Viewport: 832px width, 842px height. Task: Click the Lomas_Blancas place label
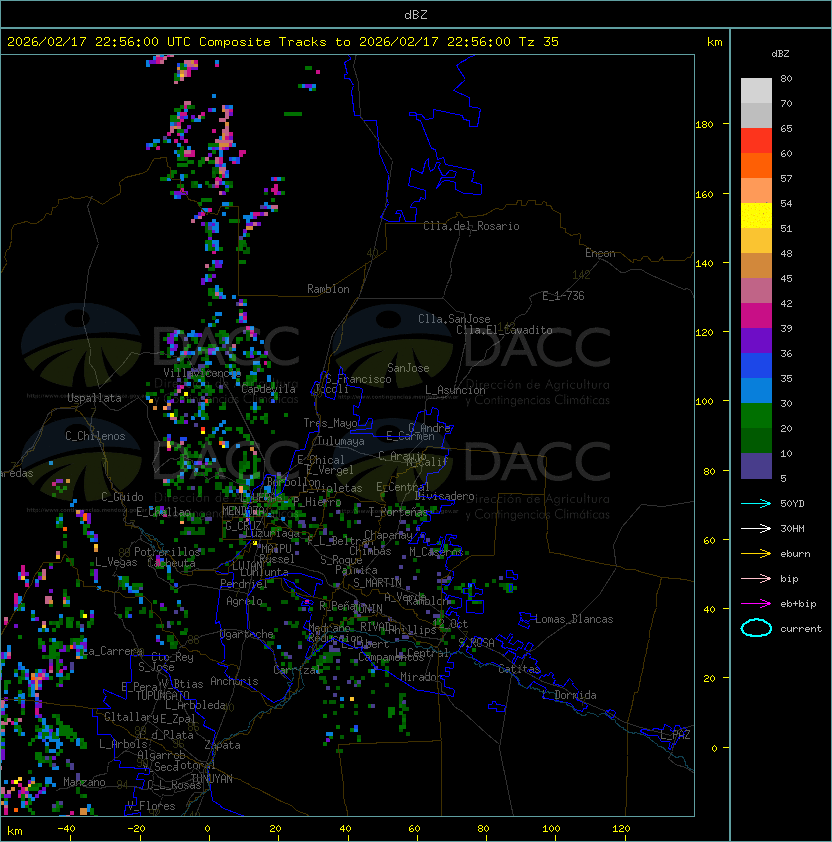pos(574,619)
